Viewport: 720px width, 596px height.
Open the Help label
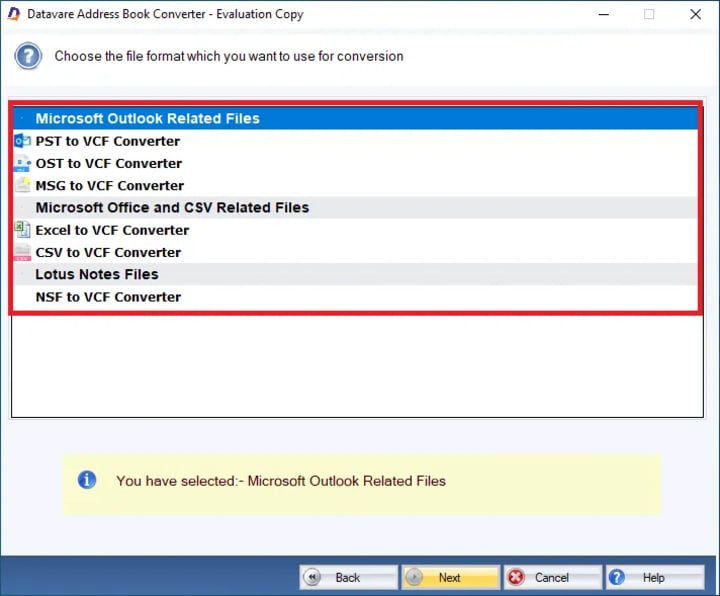click(653, 578)
